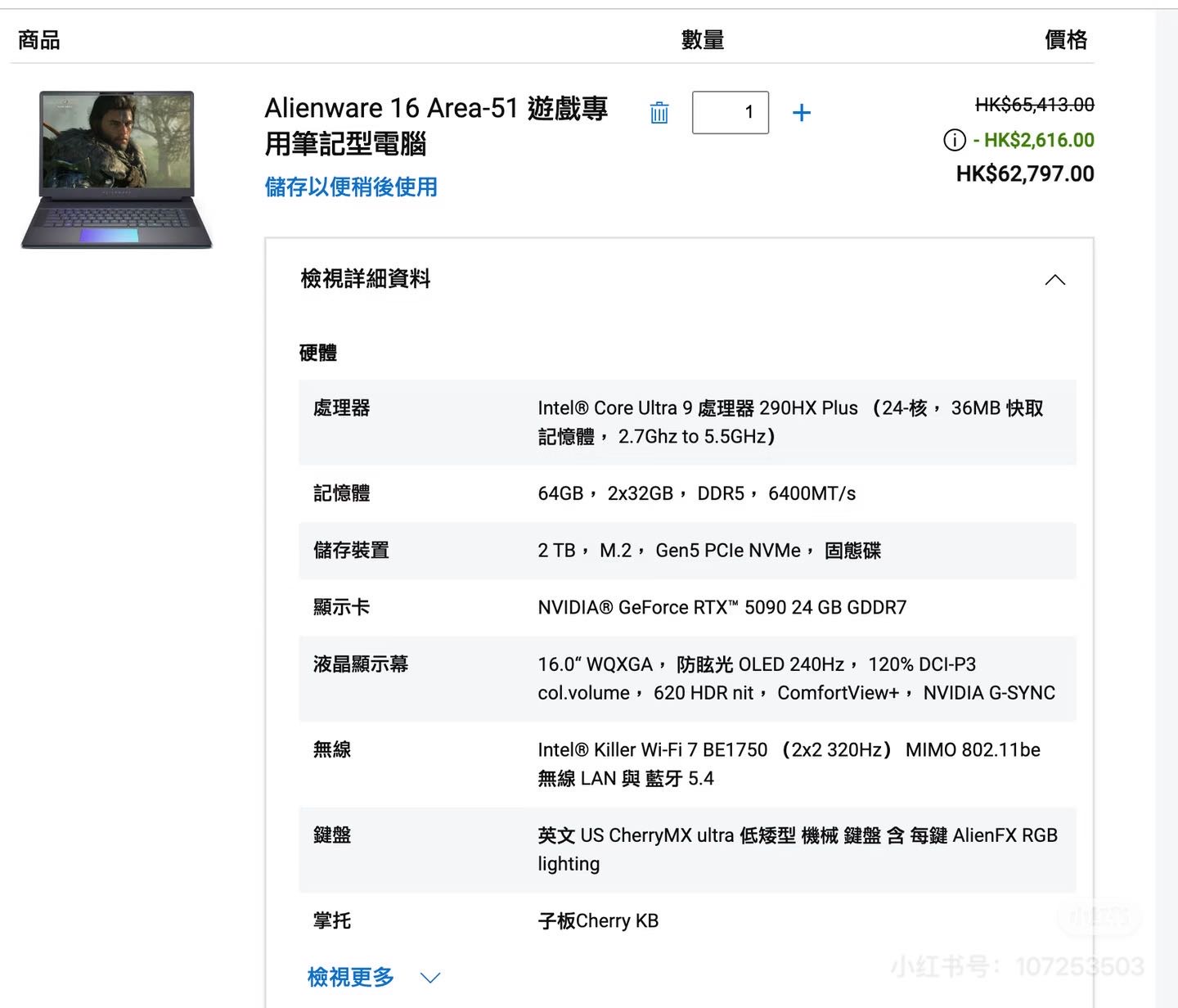
Task: Click the 子板Cherry KB value
Action: (x=598, y=920)
